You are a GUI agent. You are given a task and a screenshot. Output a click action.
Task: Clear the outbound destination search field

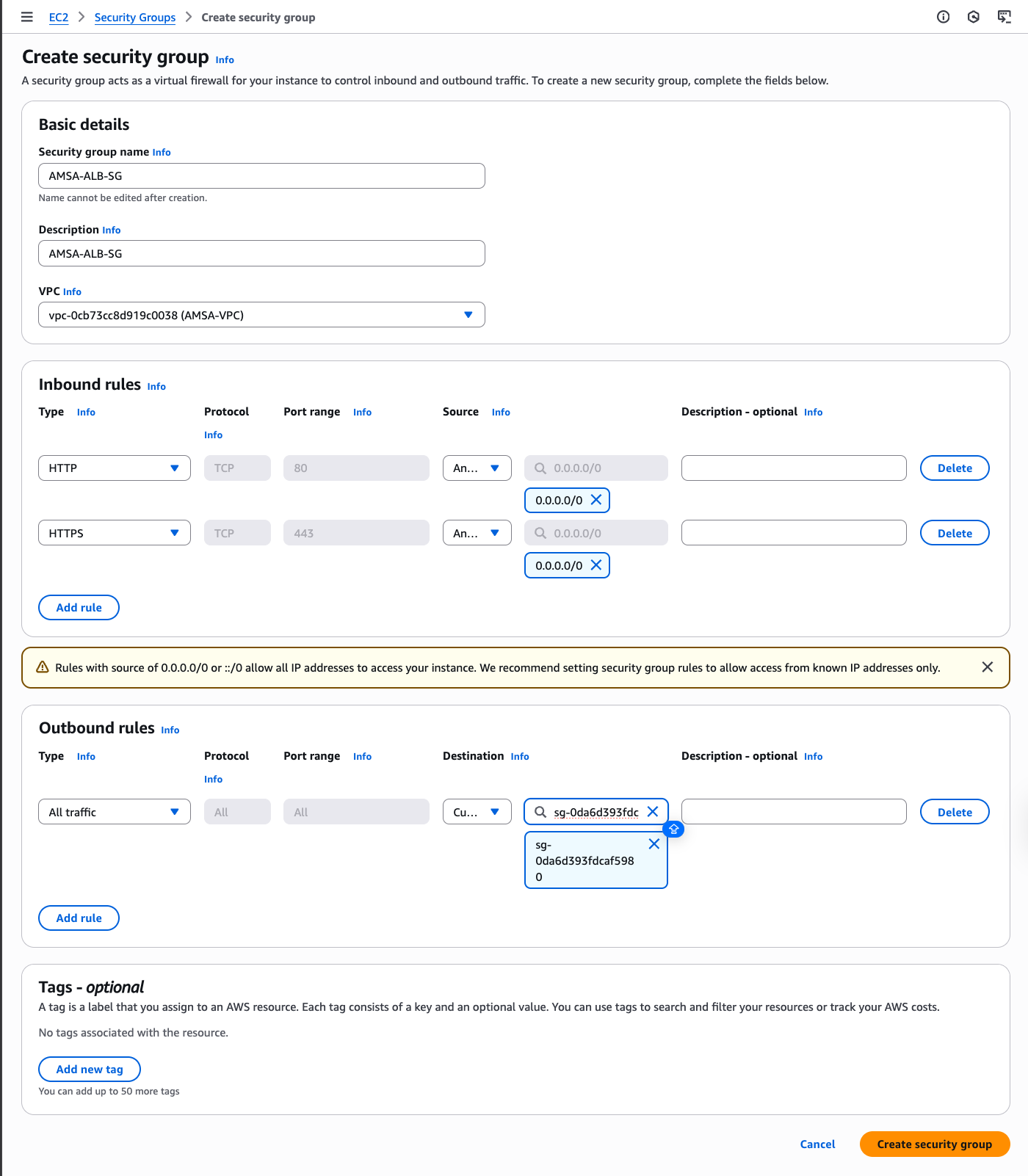click(653, 811)
